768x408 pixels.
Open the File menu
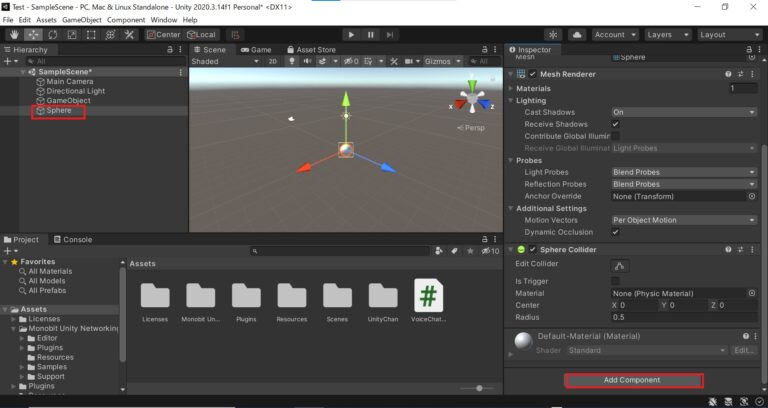(8, 20)
